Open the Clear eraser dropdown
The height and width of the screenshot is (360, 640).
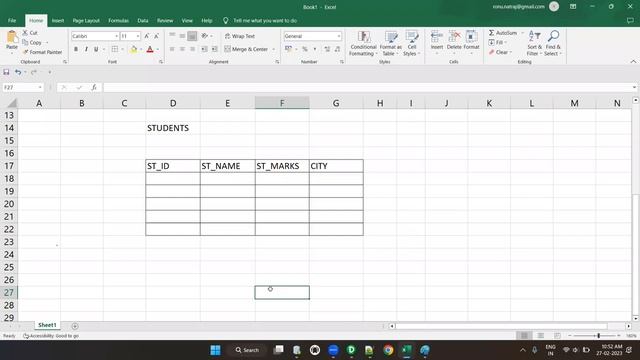(x=500, y=52)
